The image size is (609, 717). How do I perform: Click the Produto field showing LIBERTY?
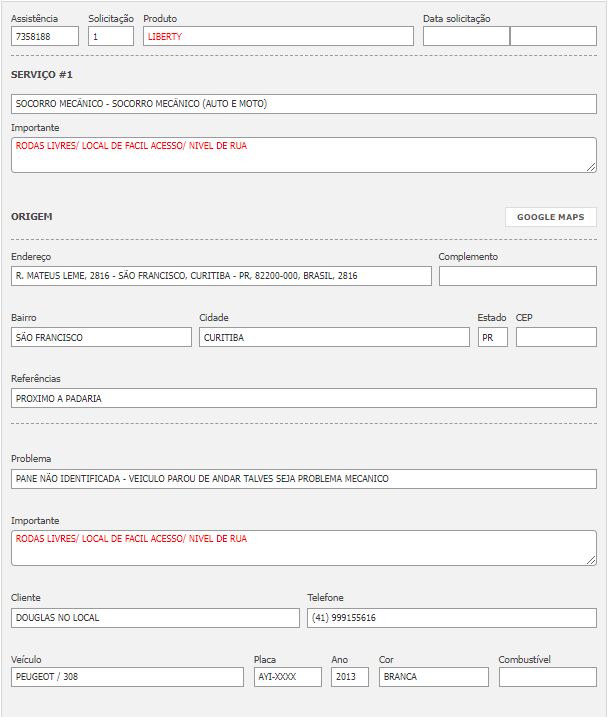tap(278, 36)
